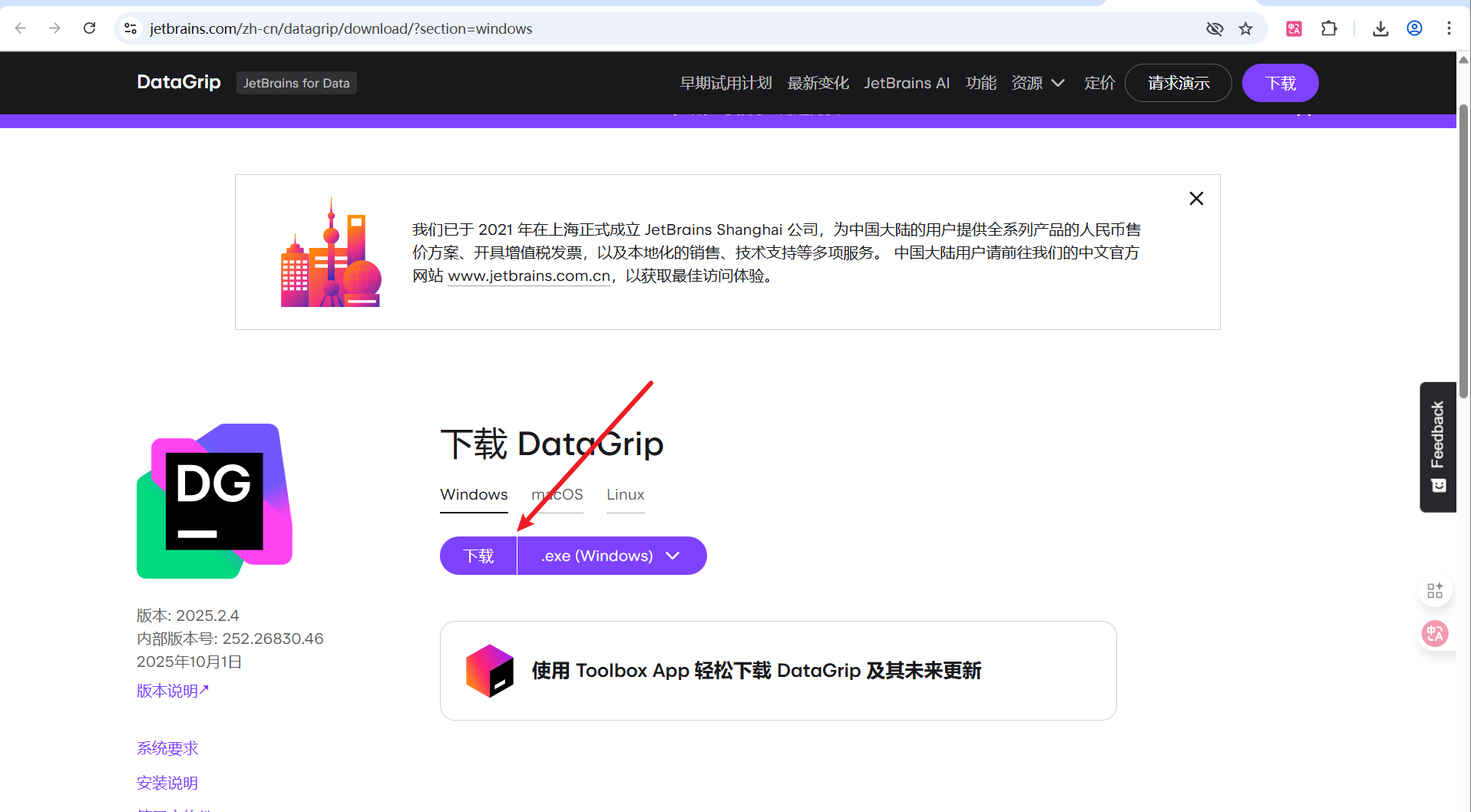Click the DataGrip logo in header
This screenshot has width=1471, height=812.
click(179, 82)
